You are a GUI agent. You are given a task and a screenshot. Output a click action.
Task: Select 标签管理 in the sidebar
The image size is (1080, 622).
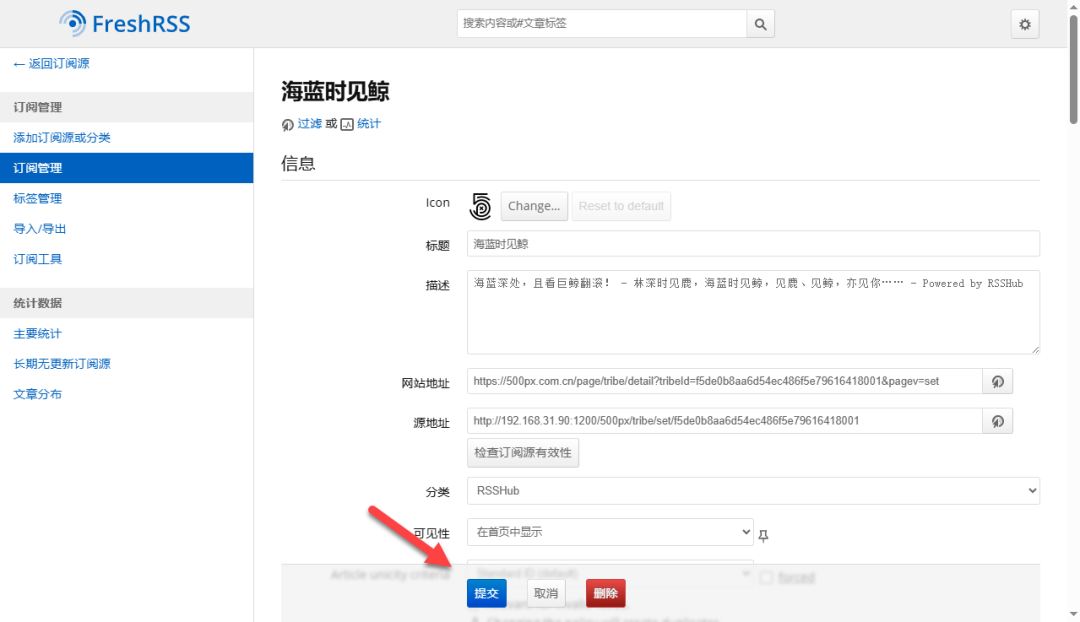click(40, 198)
